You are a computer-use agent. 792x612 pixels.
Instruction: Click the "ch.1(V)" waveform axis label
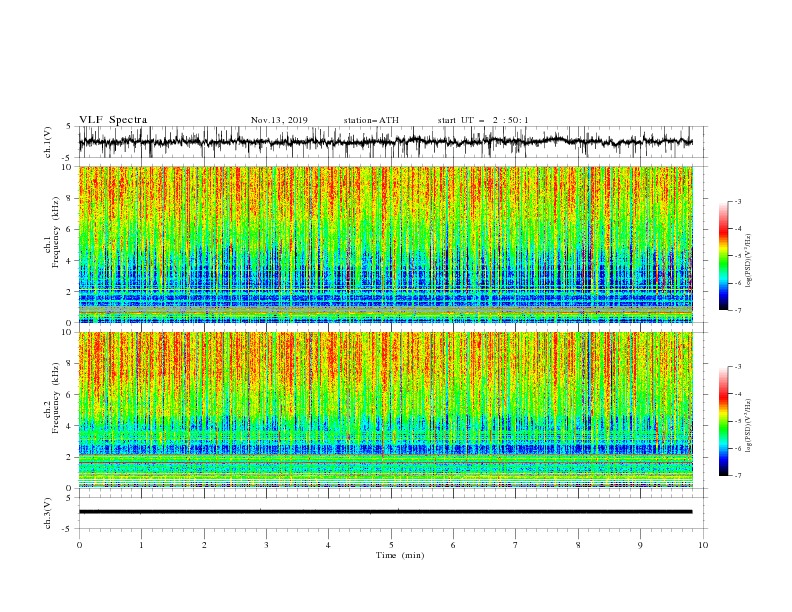(48, 142)
